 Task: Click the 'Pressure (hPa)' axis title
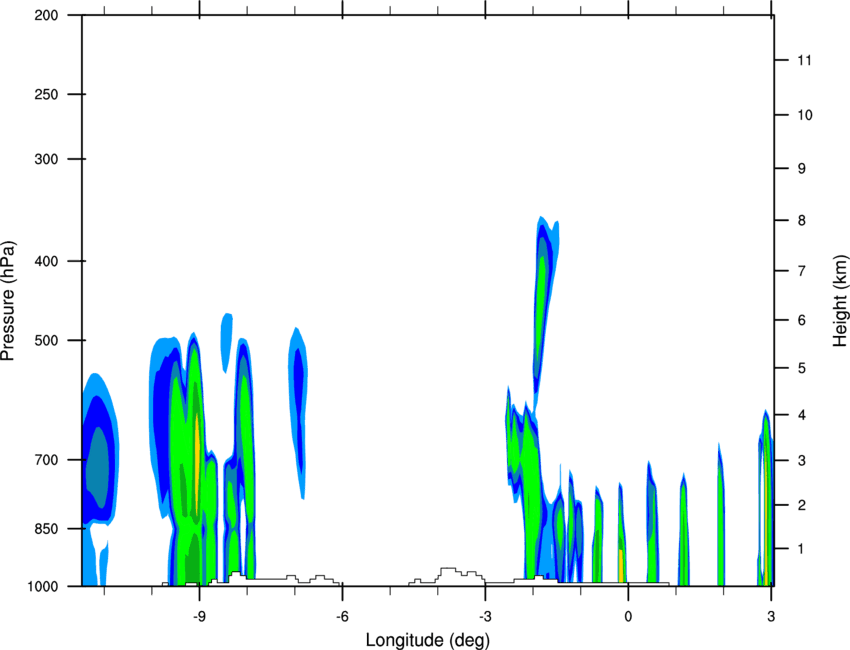pos(8,300)
